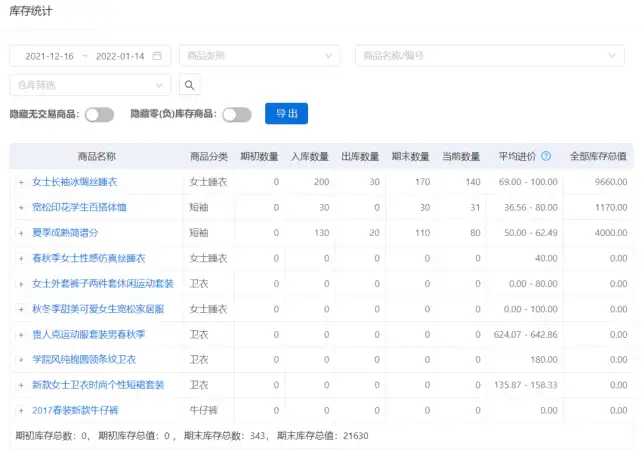This screenshot has width=642, height=455.
Task: Click the 1170.00 total value cell
Action: (611, 207)
